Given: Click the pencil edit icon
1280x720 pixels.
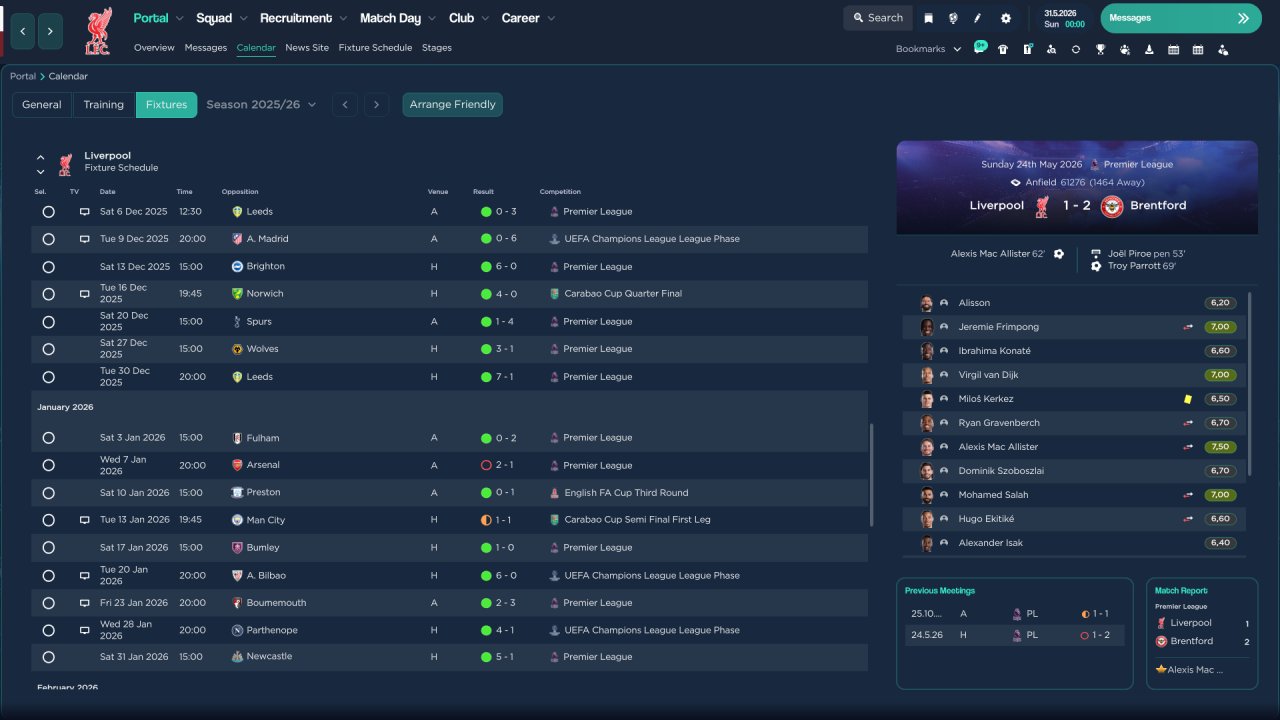Looking at the screenshot, I should coord(978,18).
